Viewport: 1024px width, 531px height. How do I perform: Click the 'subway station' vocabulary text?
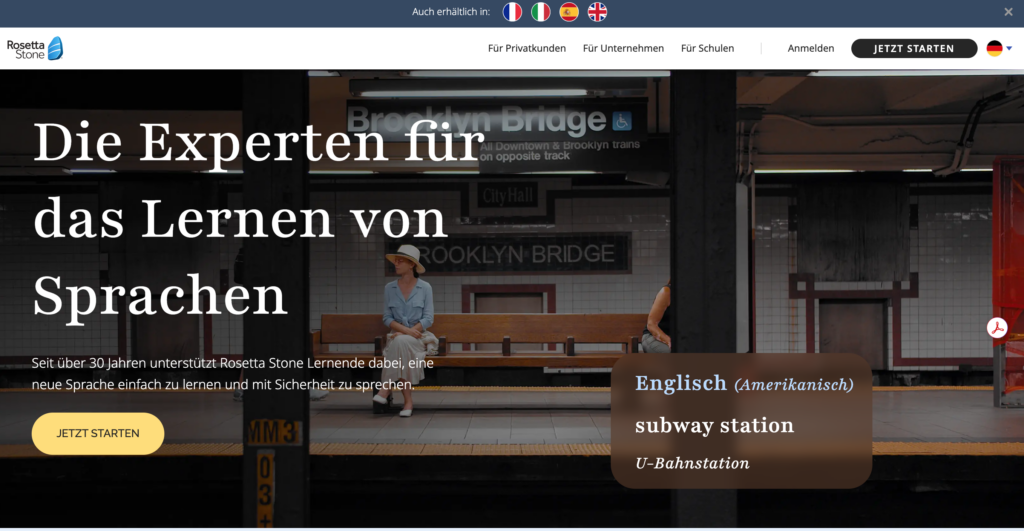click(714, 426)
